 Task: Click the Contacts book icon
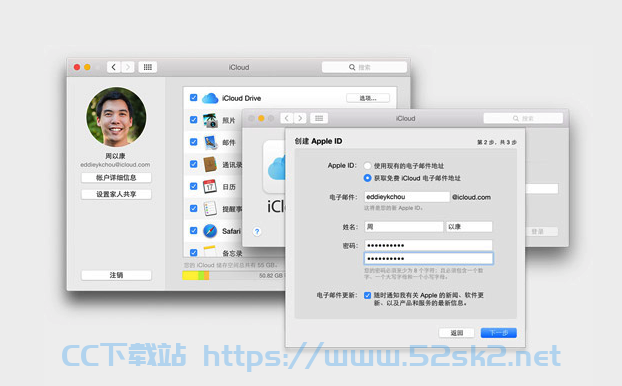click(210, 164)
